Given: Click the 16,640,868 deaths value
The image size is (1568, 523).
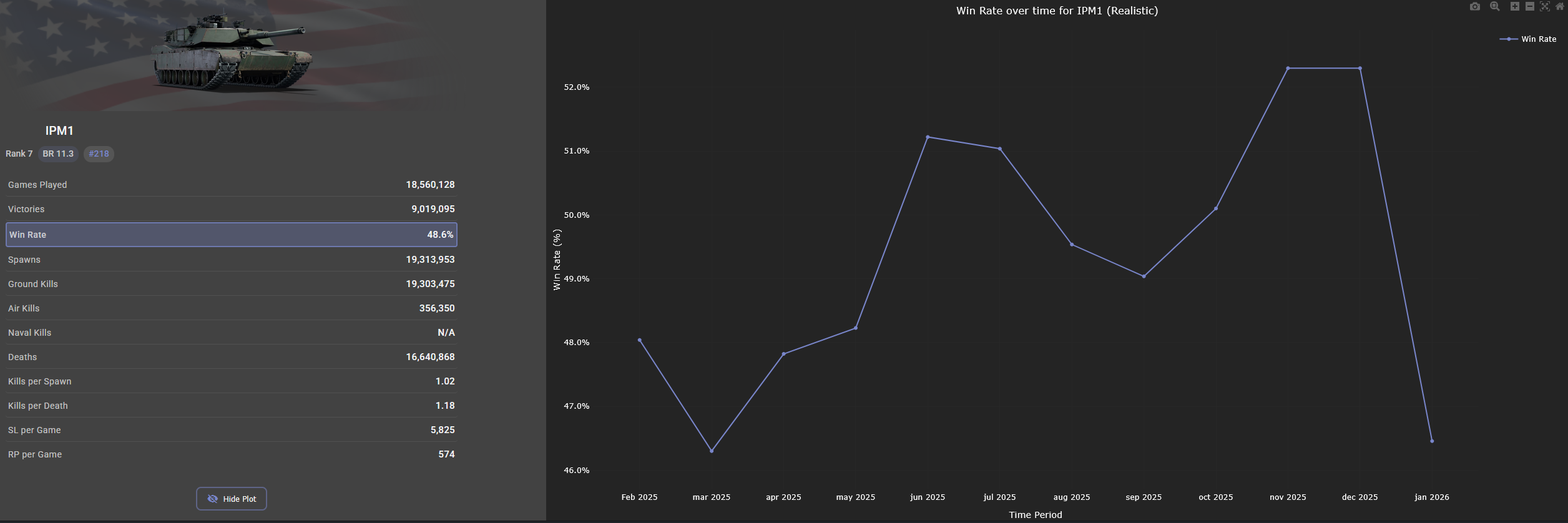Looking at the screenshot, I should coord(431,357).
